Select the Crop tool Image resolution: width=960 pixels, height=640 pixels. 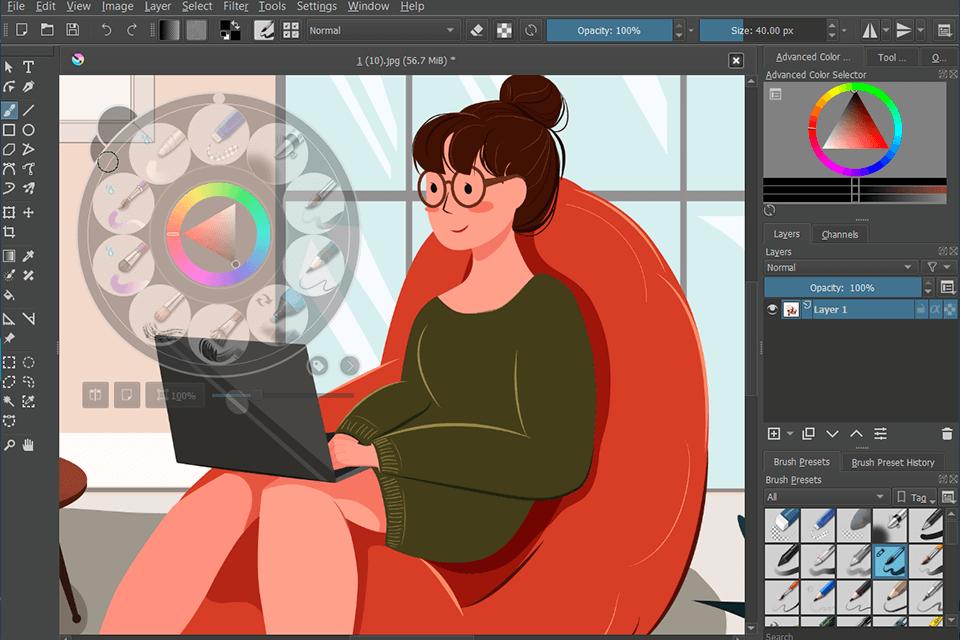[x=9, y=232]
